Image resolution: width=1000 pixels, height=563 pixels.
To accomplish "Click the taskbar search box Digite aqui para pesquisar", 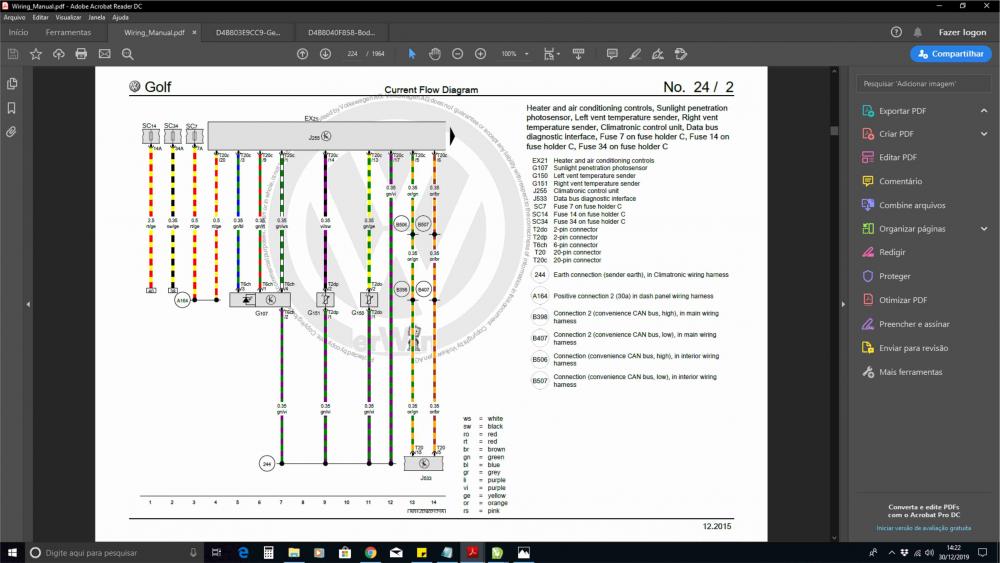I will tap(115, 553).
